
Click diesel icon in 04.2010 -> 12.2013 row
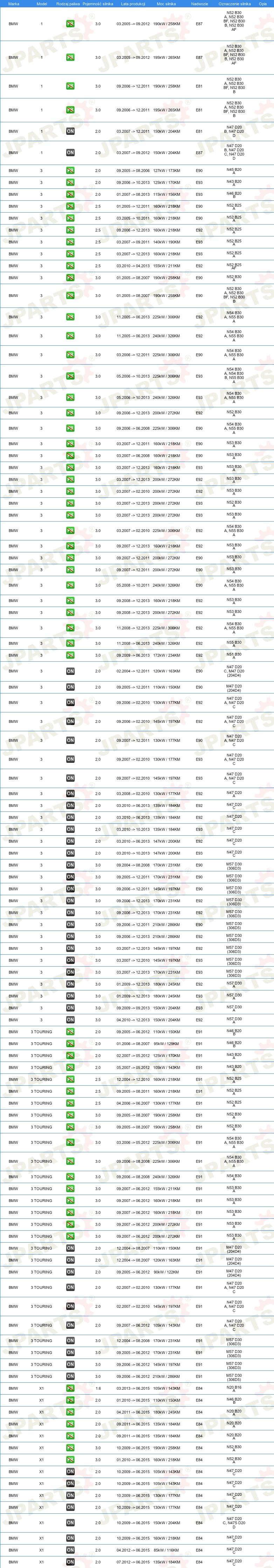point(70,1020)
